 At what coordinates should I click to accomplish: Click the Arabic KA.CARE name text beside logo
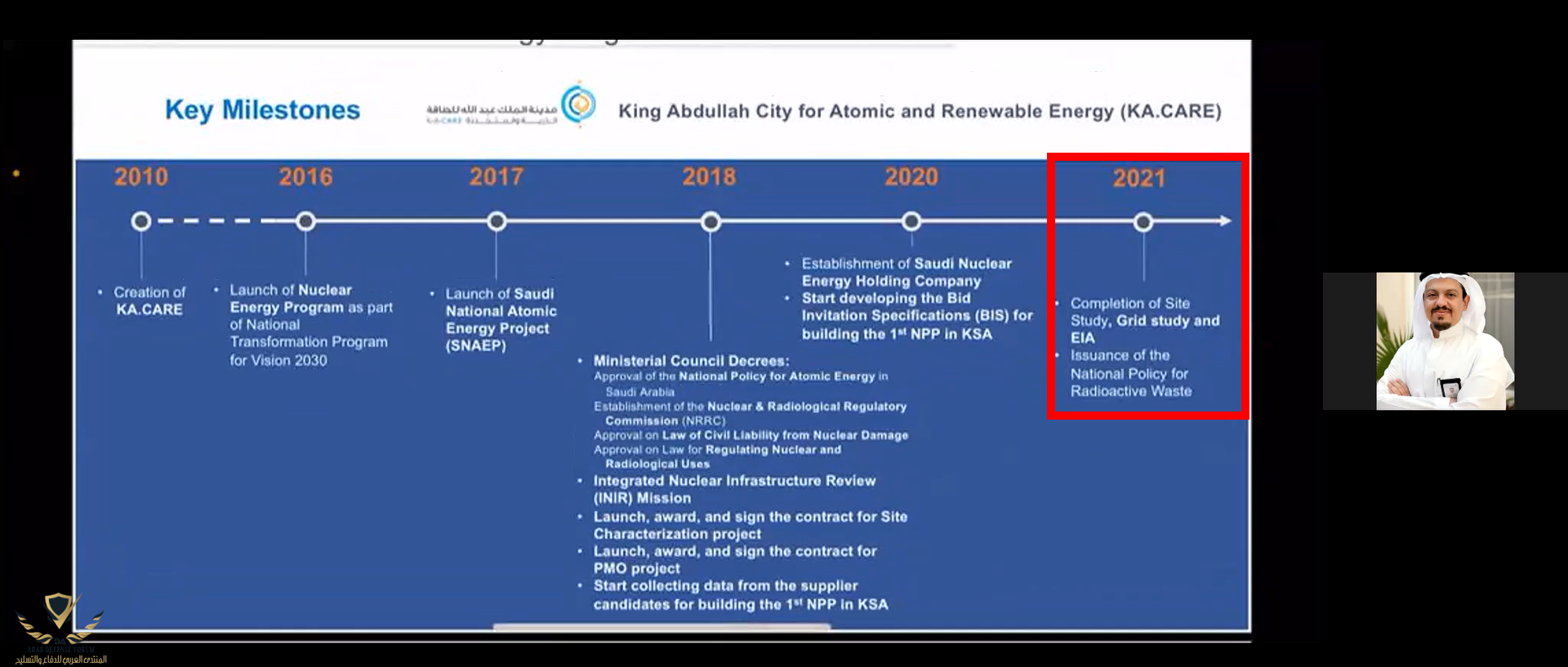coord(492,114)
